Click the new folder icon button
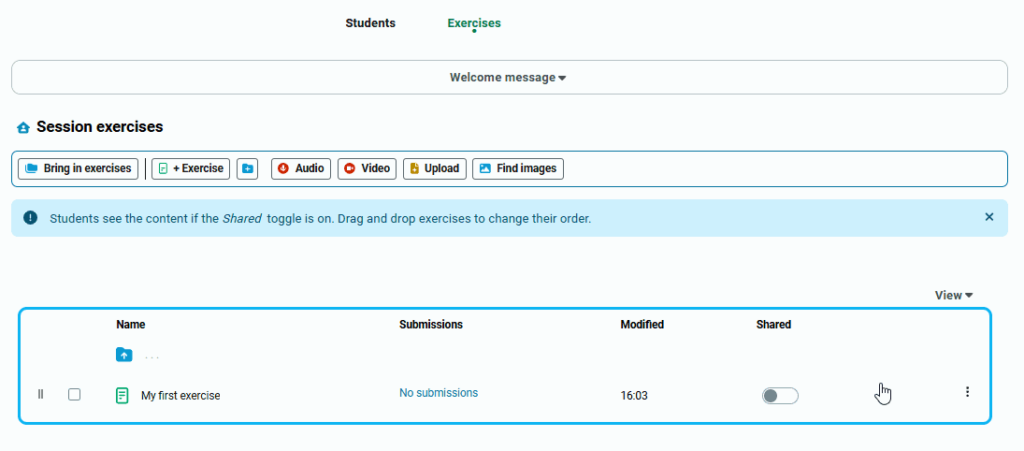Screen dimensions: 1024x451 [x=248, y=169]
